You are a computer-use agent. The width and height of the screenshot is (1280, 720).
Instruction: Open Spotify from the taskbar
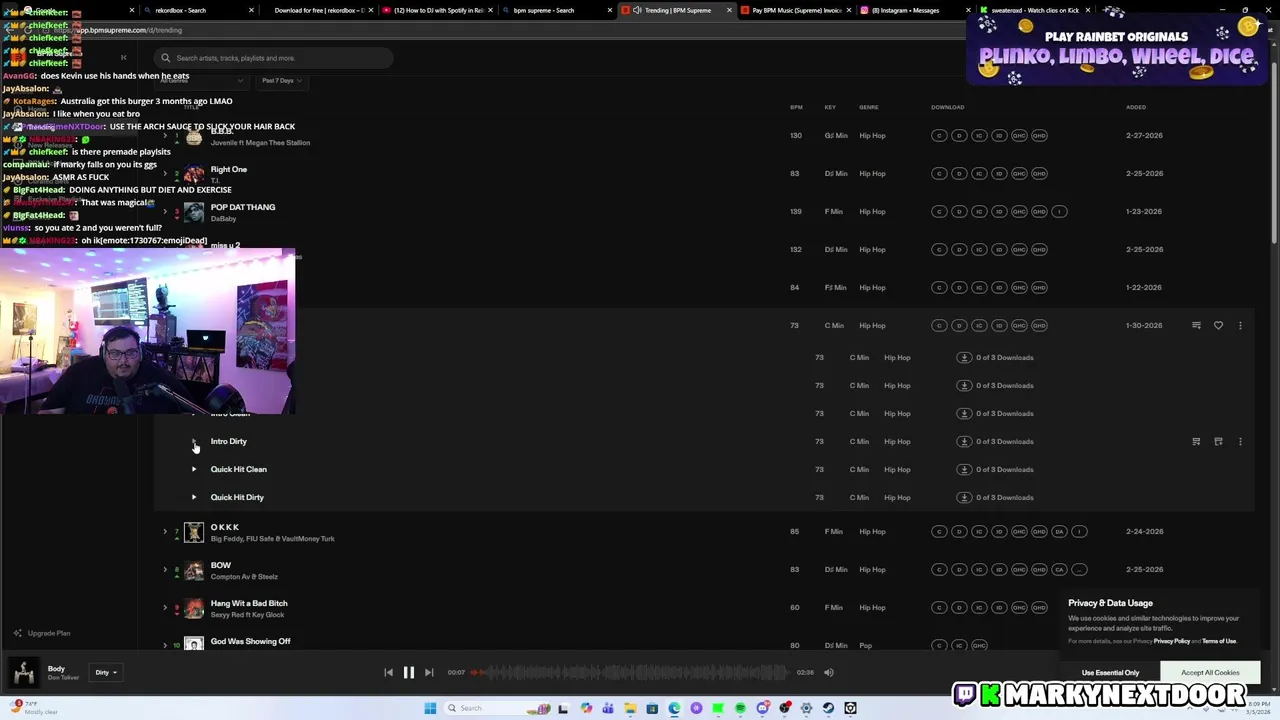(740, 708)
